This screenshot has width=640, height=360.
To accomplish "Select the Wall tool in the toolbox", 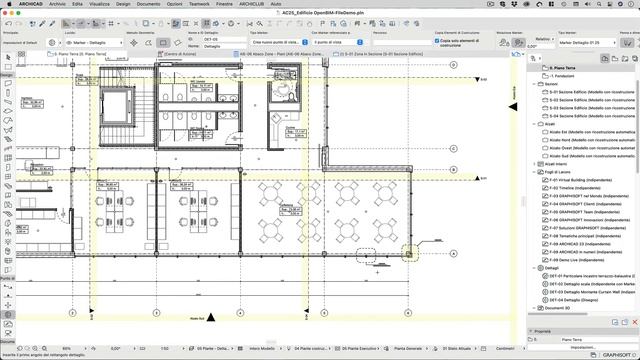I will (8, 83).
